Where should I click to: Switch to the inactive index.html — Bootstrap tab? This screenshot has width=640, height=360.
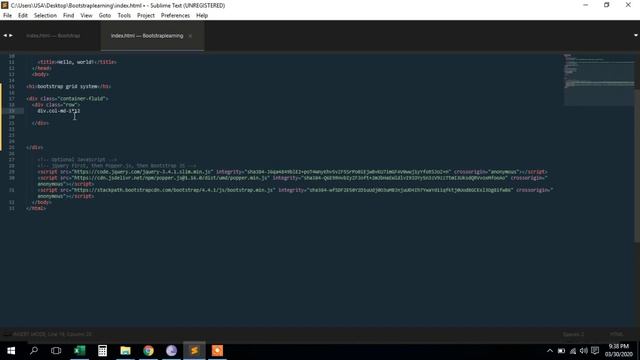(x=53, y=36)
